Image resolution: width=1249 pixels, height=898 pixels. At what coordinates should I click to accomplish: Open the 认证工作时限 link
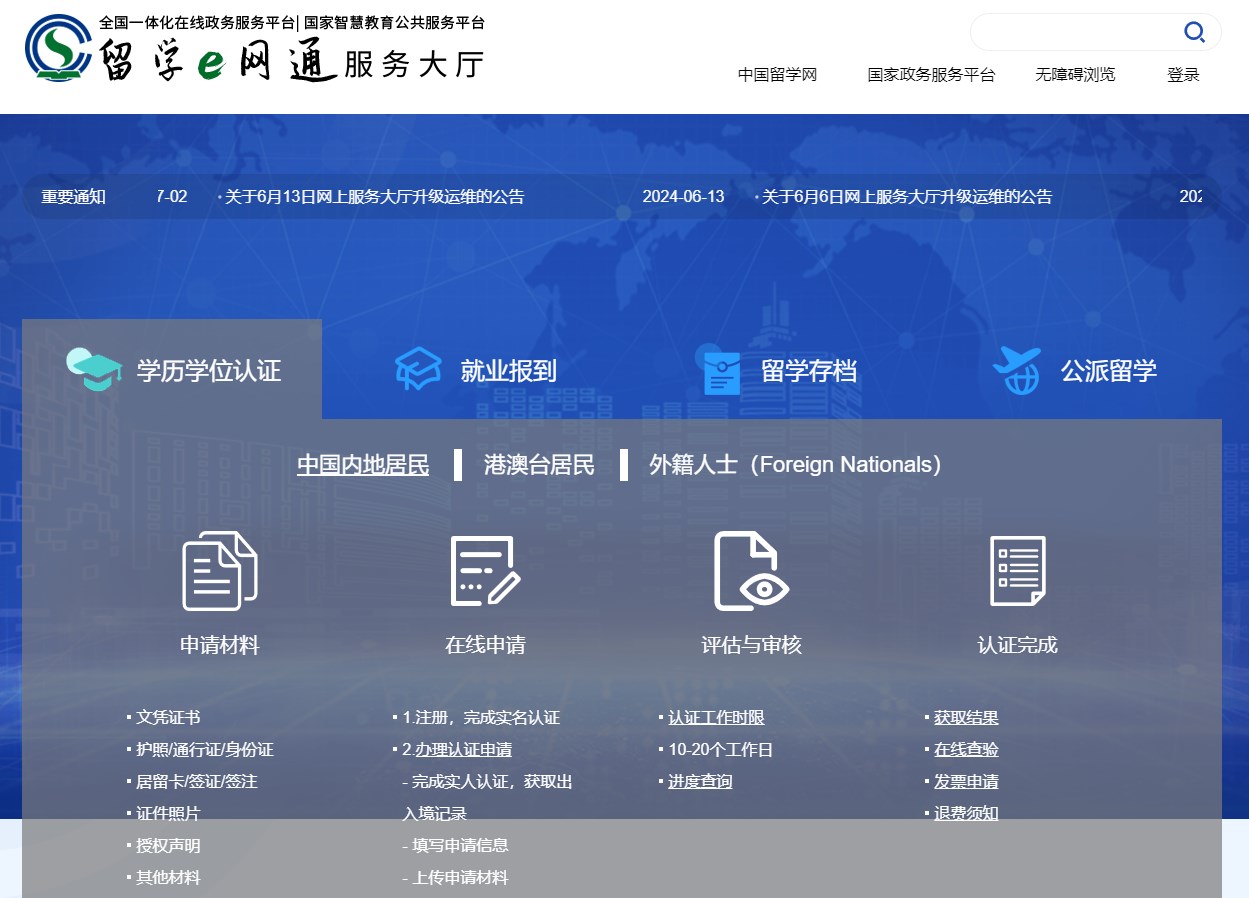(716, 718)
